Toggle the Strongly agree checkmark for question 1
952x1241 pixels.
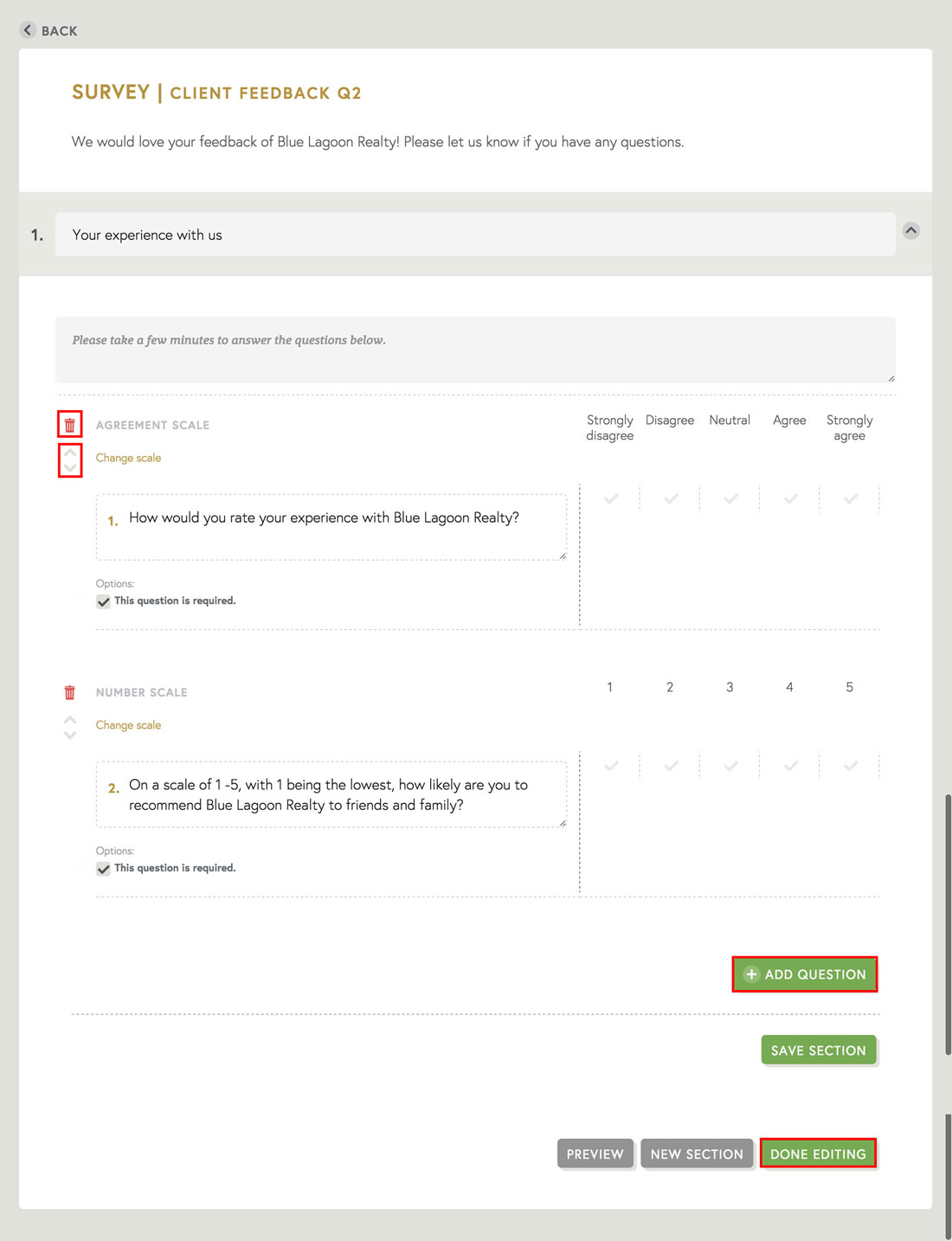(x=849, y=498)
